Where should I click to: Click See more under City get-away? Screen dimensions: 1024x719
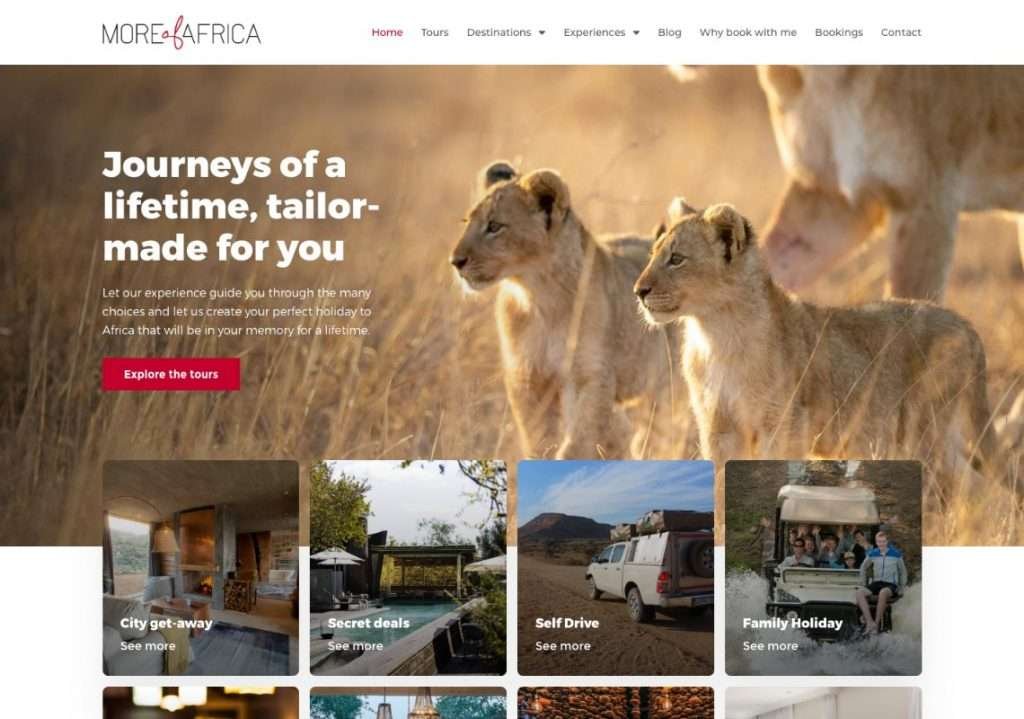pyautogui.click(x=148, y=646)
